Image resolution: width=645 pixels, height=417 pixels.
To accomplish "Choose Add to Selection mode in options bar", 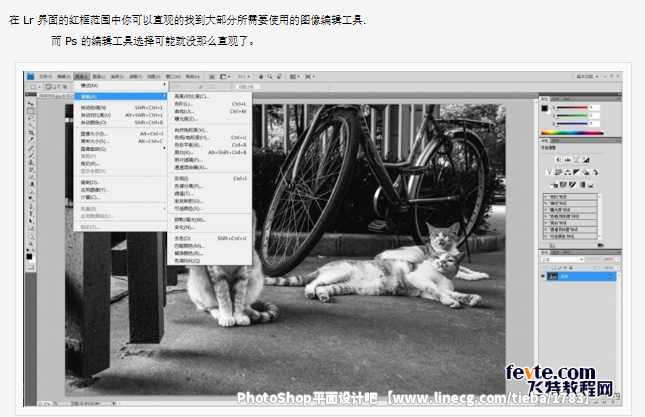I will point(54,87).
